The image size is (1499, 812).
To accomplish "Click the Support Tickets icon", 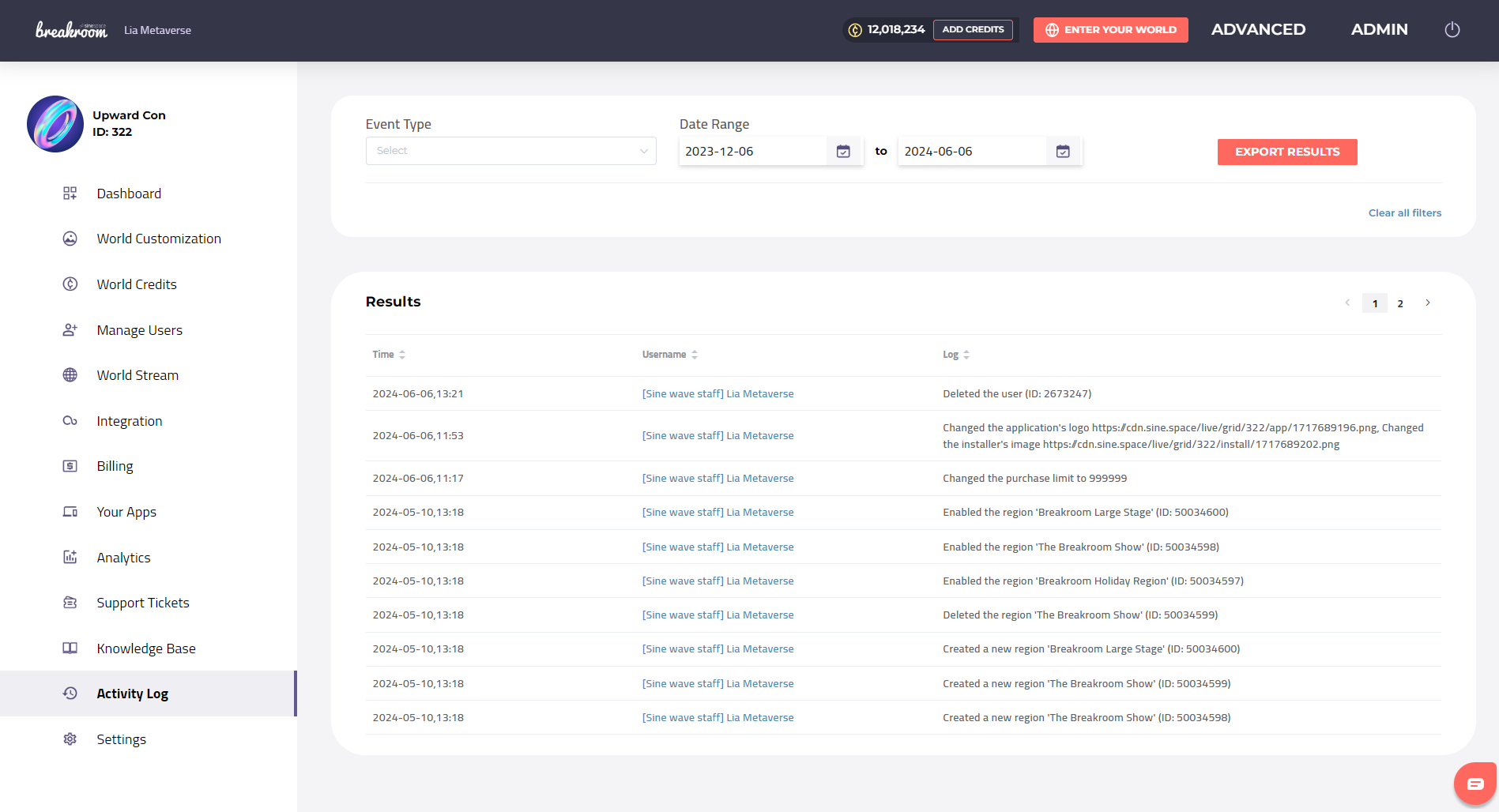I will 70,603.
